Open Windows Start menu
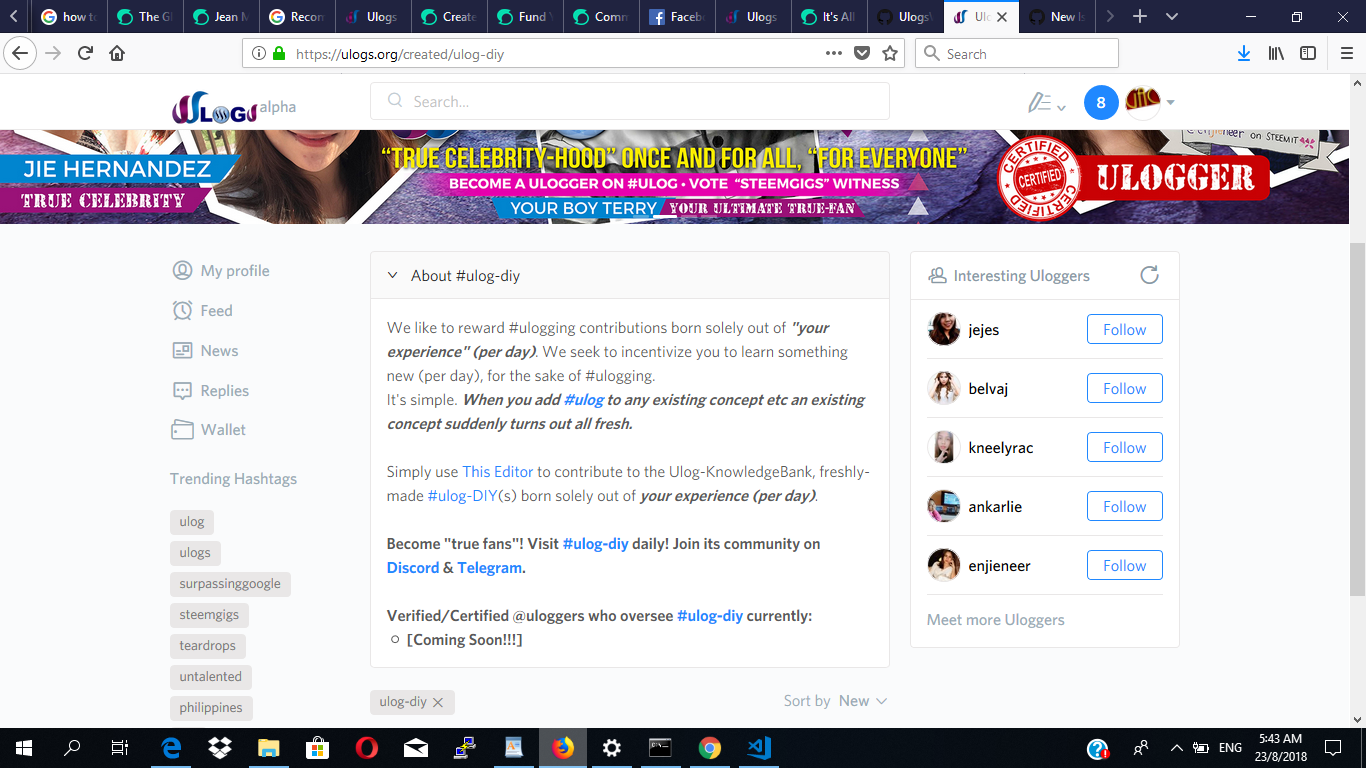Image resolution: width=1366 pixels, height=768 pixels. coord(24,747)
